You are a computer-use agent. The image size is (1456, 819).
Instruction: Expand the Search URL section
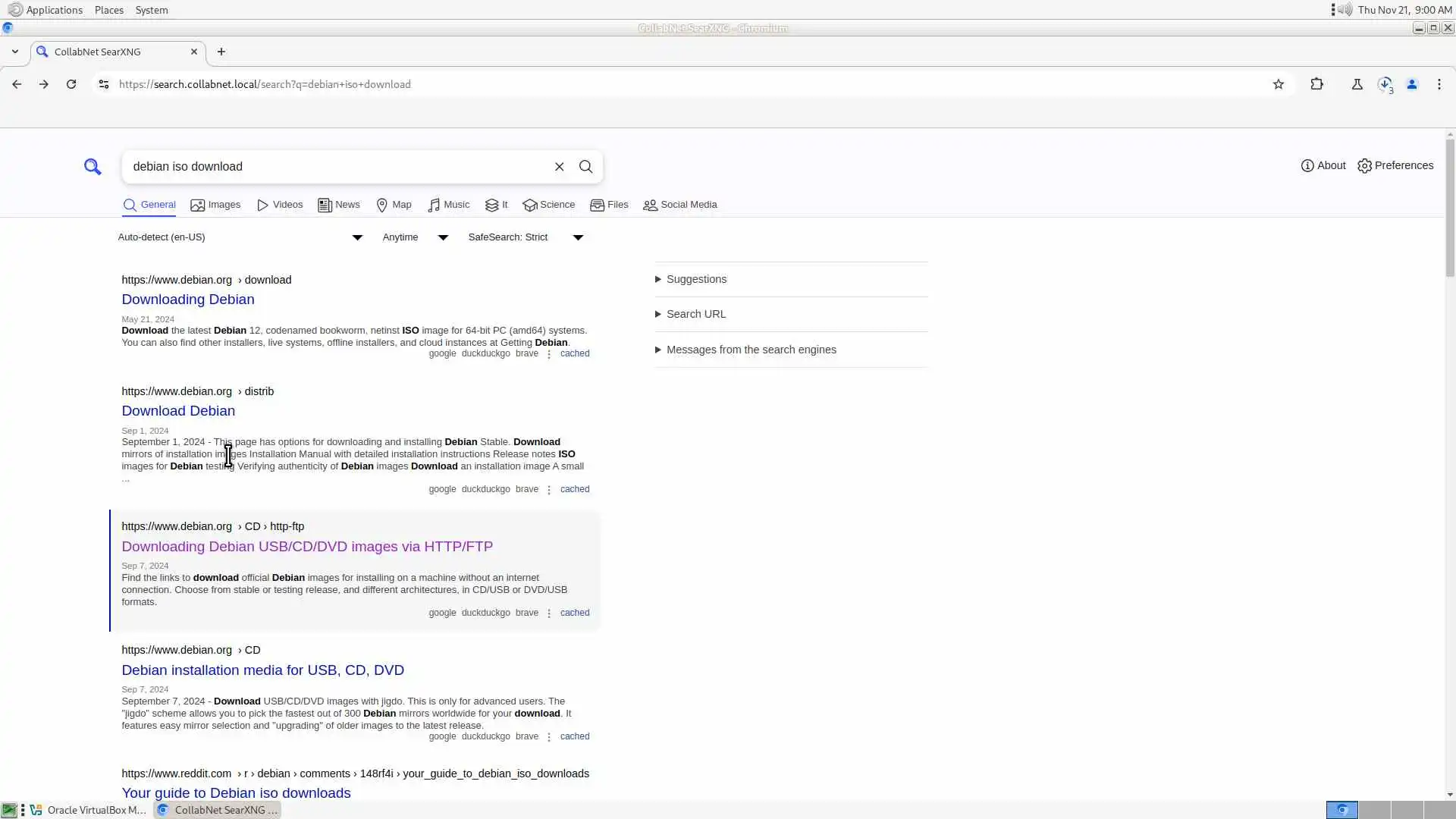[695, 314]
